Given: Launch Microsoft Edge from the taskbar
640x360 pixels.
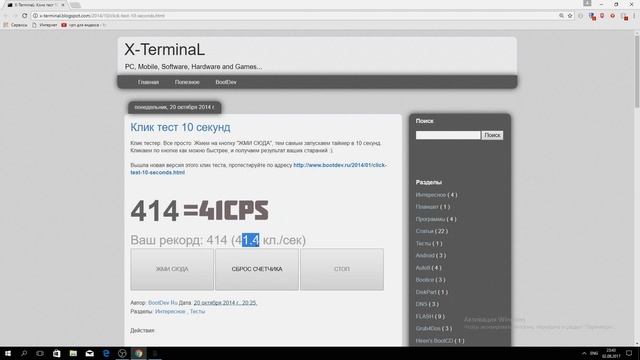Looking at the screenshot, I should tap(106, 353).
